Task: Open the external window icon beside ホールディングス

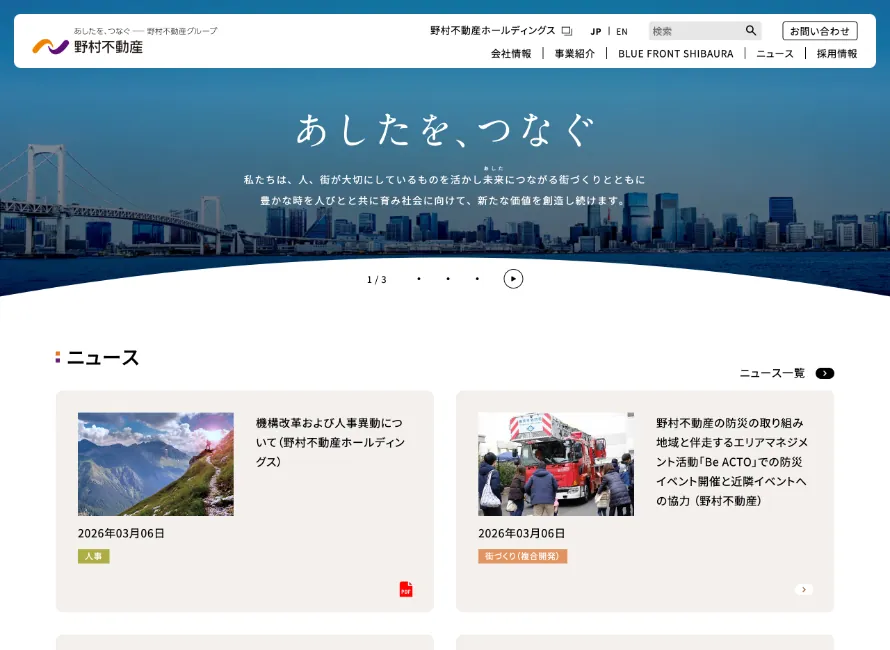Action: (x=567, y=31)
